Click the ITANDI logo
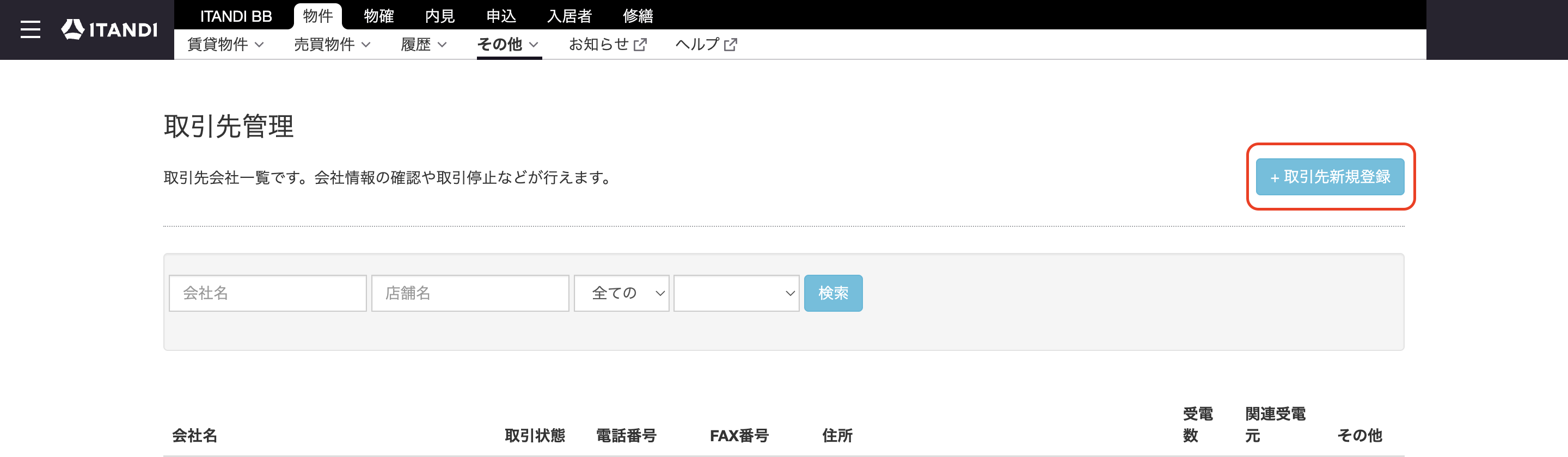The width and height of the screenshot is (1568, 457). pos(109,29)
